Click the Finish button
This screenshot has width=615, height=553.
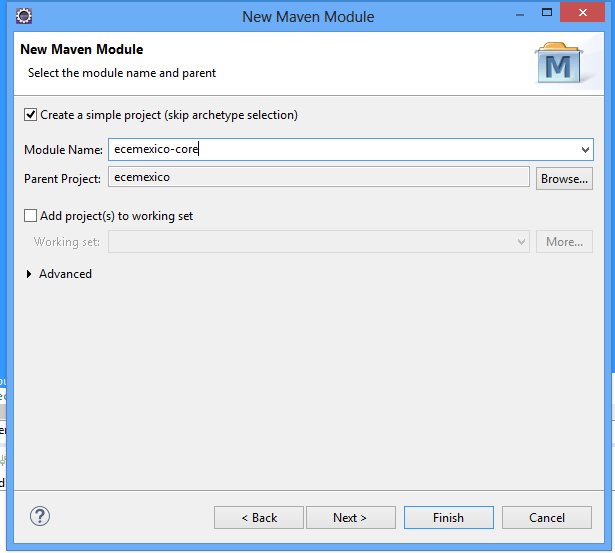point(449,517)
